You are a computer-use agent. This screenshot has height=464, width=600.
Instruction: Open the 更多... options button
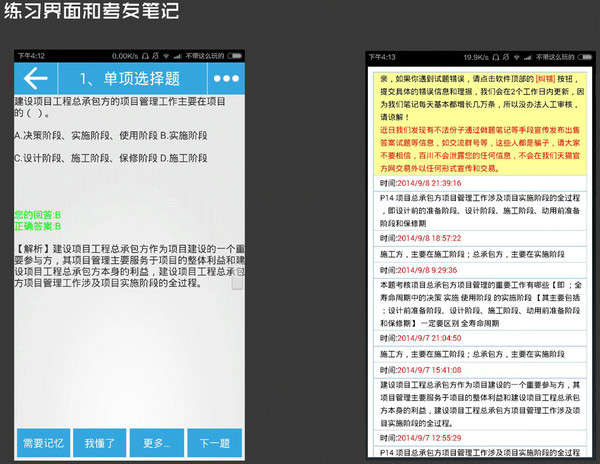tap(156, 443)
